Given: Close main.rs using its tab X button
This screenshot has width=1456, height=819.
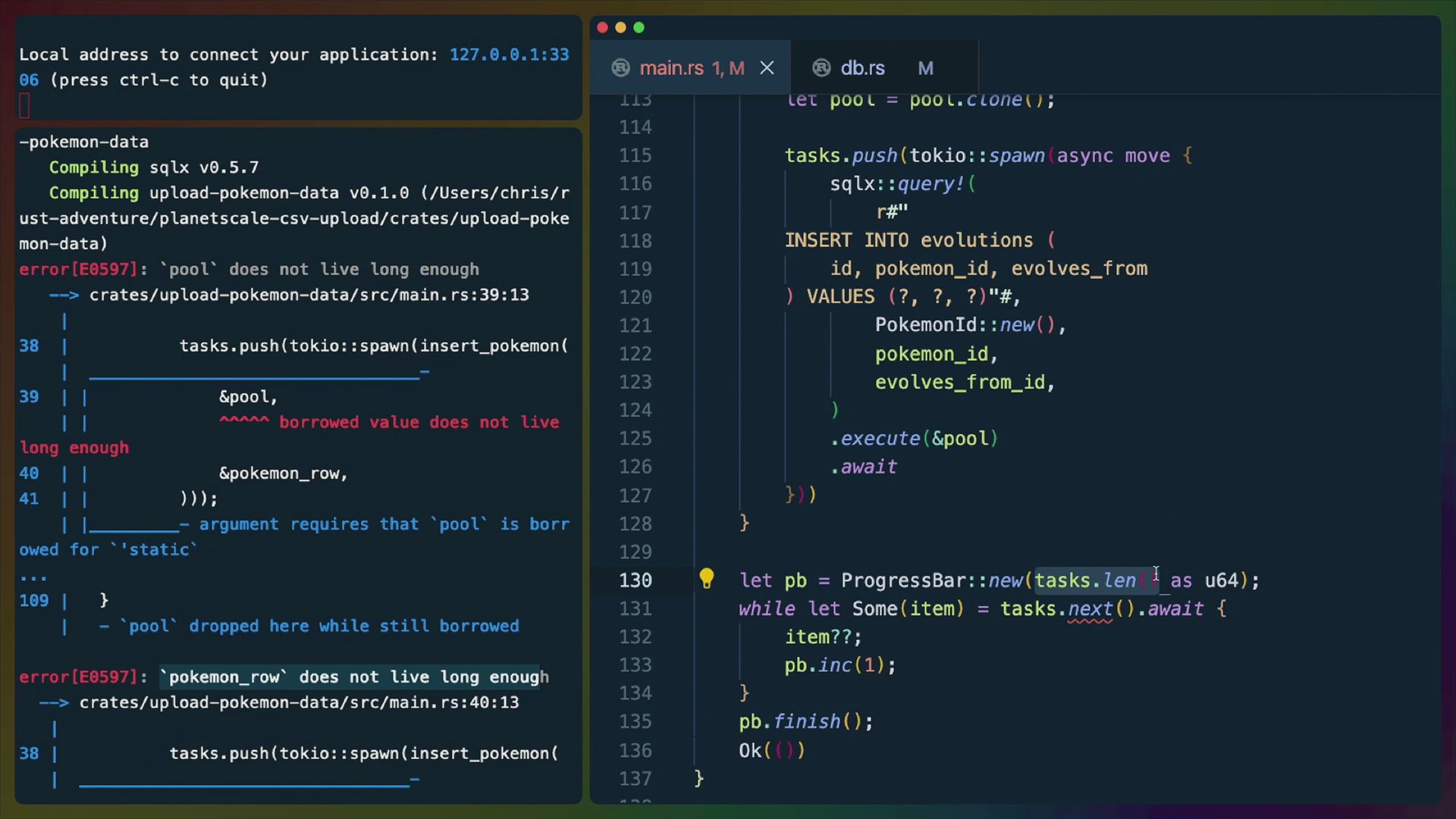Looking at the screenshot, I should 767,67.
